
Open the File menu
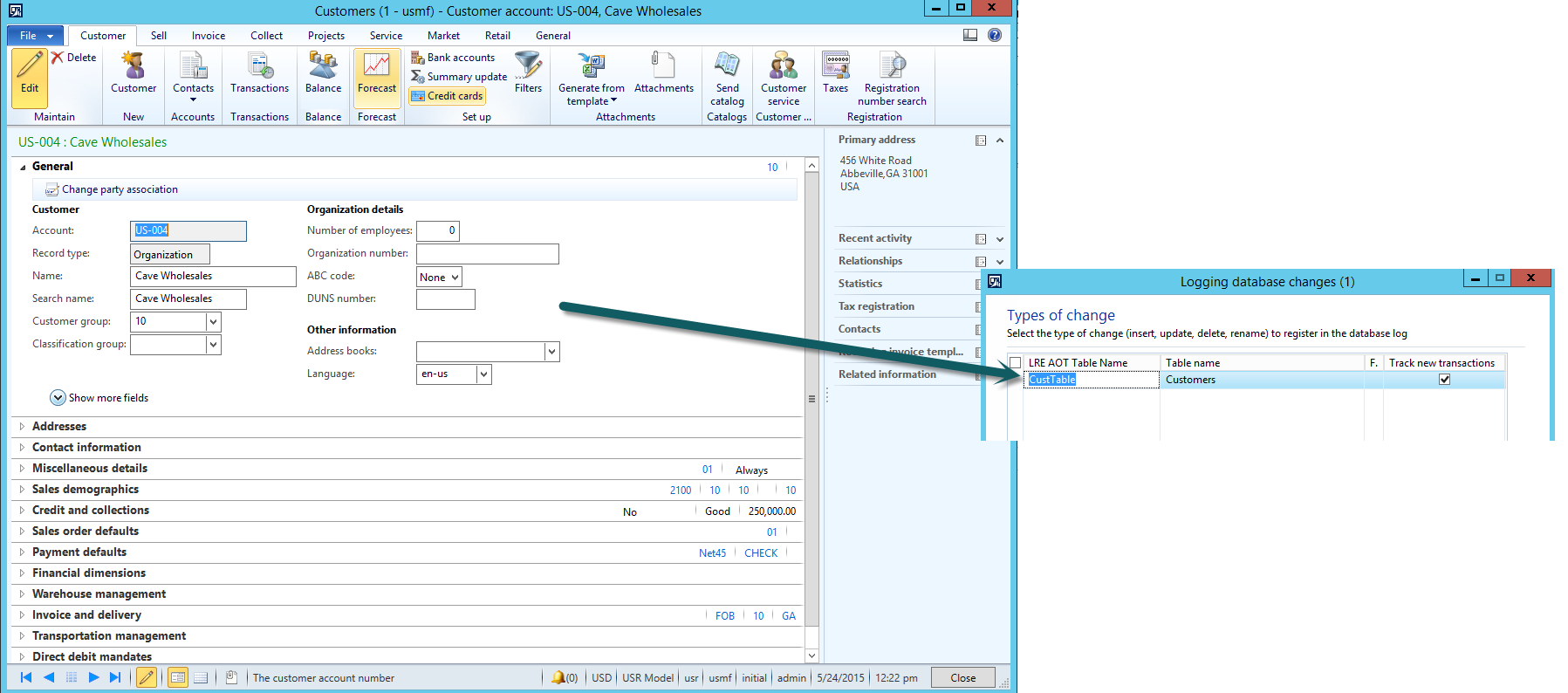[x=36, y=36]
